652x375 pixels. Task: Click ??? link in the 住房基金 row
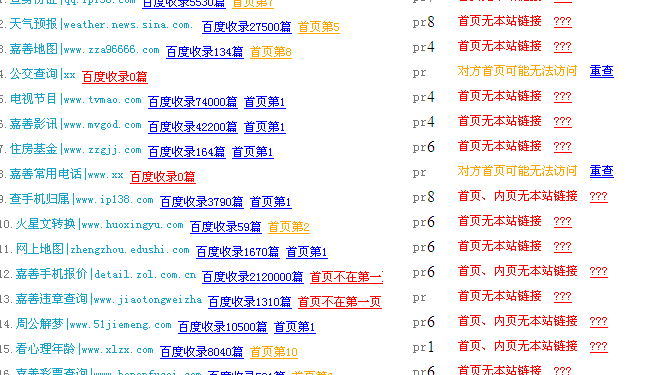[563, 146]
